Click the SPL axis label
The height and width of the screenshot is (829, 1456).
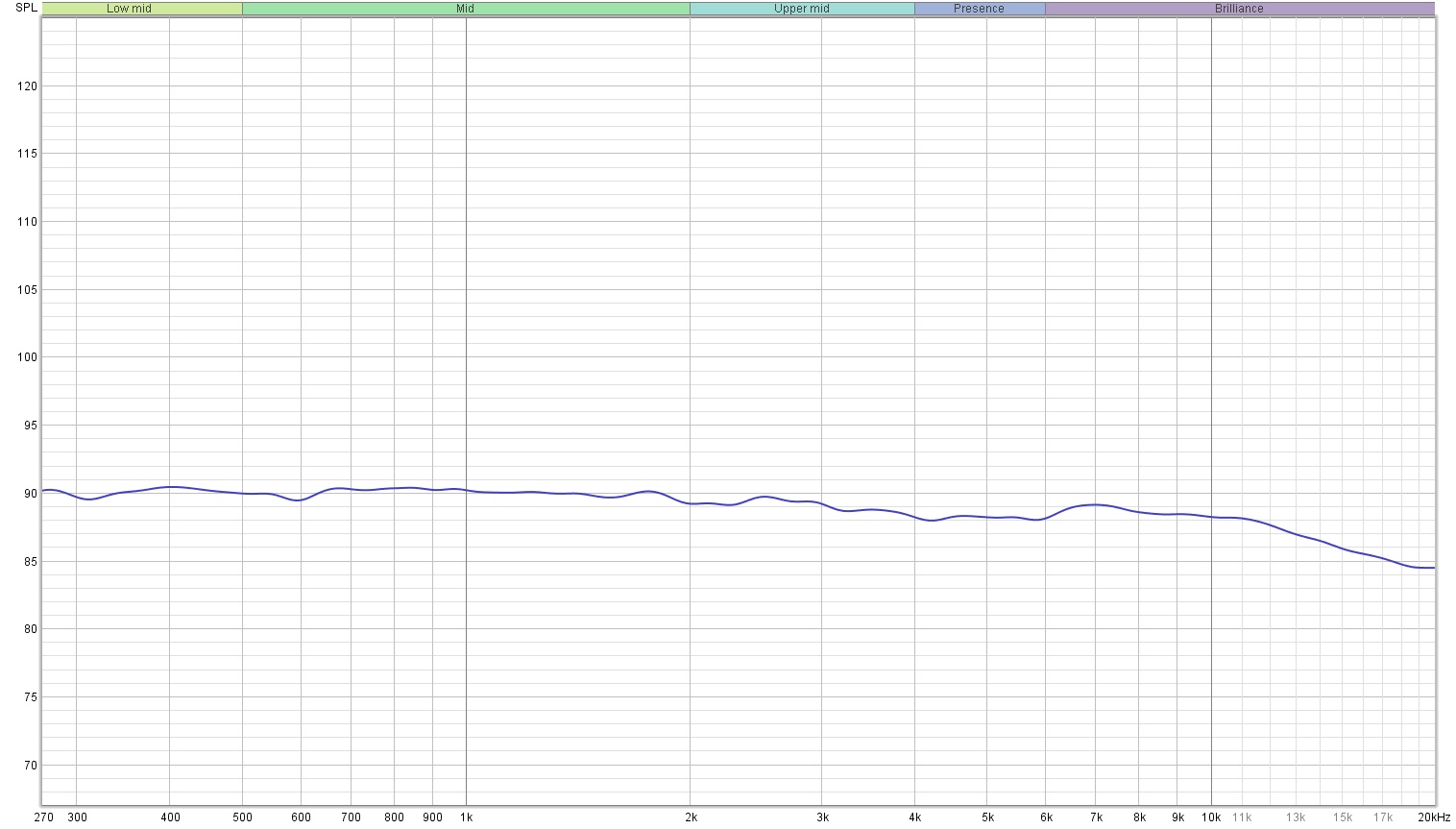click(x=26, y=8)
